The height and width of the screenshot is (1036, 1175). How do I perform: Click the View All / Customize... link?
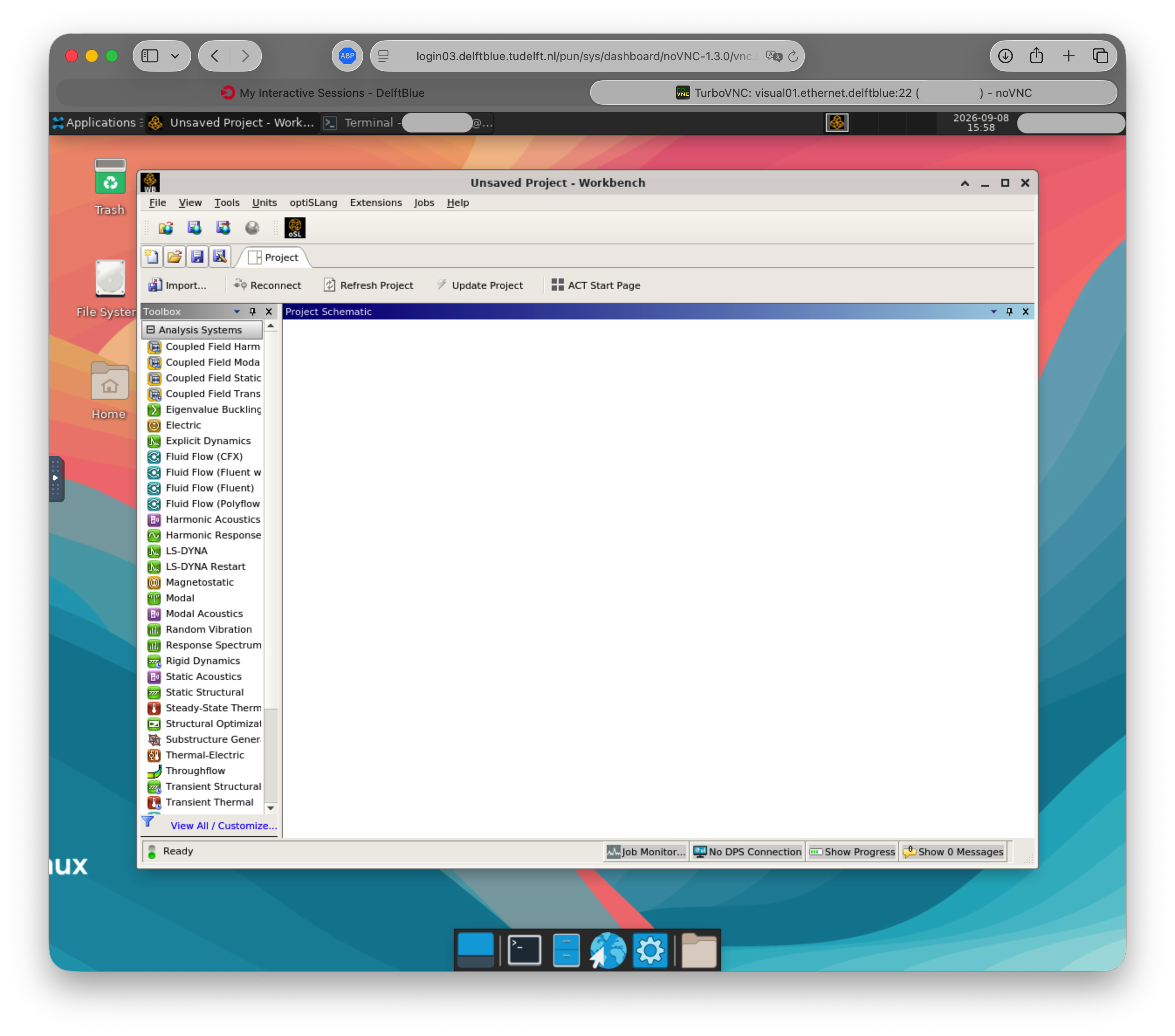(223, 826)
